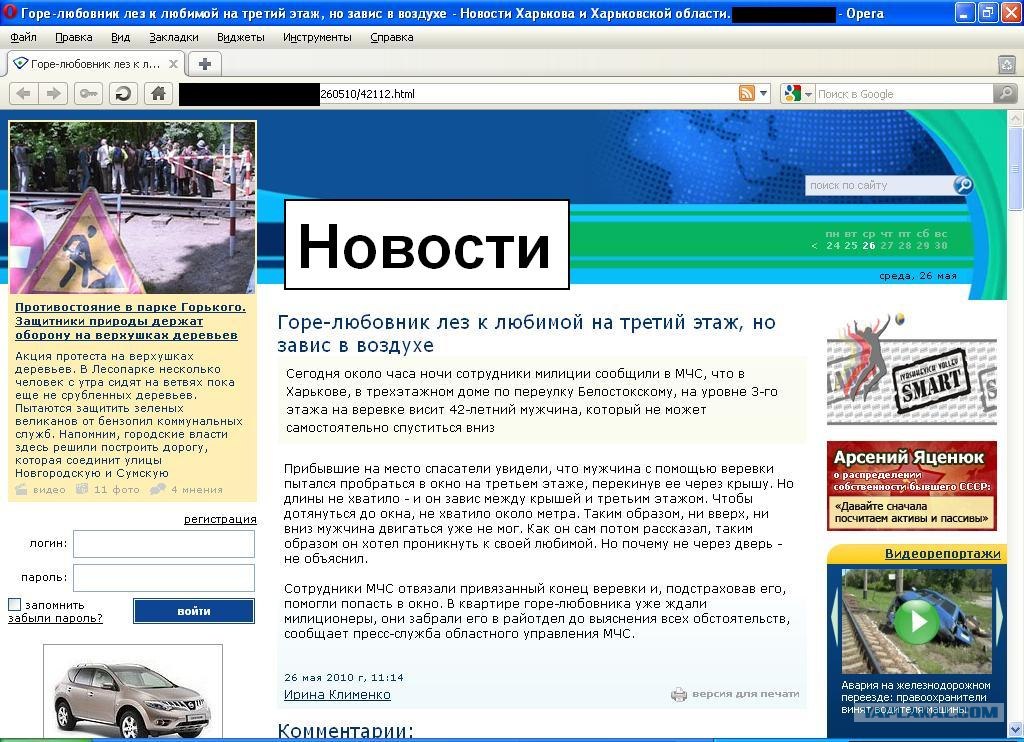Open the park protest photo thumbnail
The height and width of the screenshot is (742, 1024).
pyautogui.click(x=133, y=208)
